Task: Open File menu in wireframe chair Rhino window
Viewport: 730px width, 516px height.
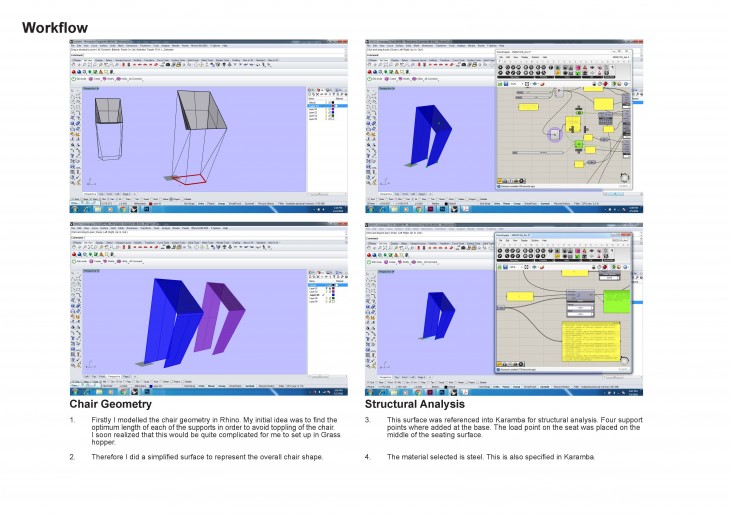Action: [74, 45]
